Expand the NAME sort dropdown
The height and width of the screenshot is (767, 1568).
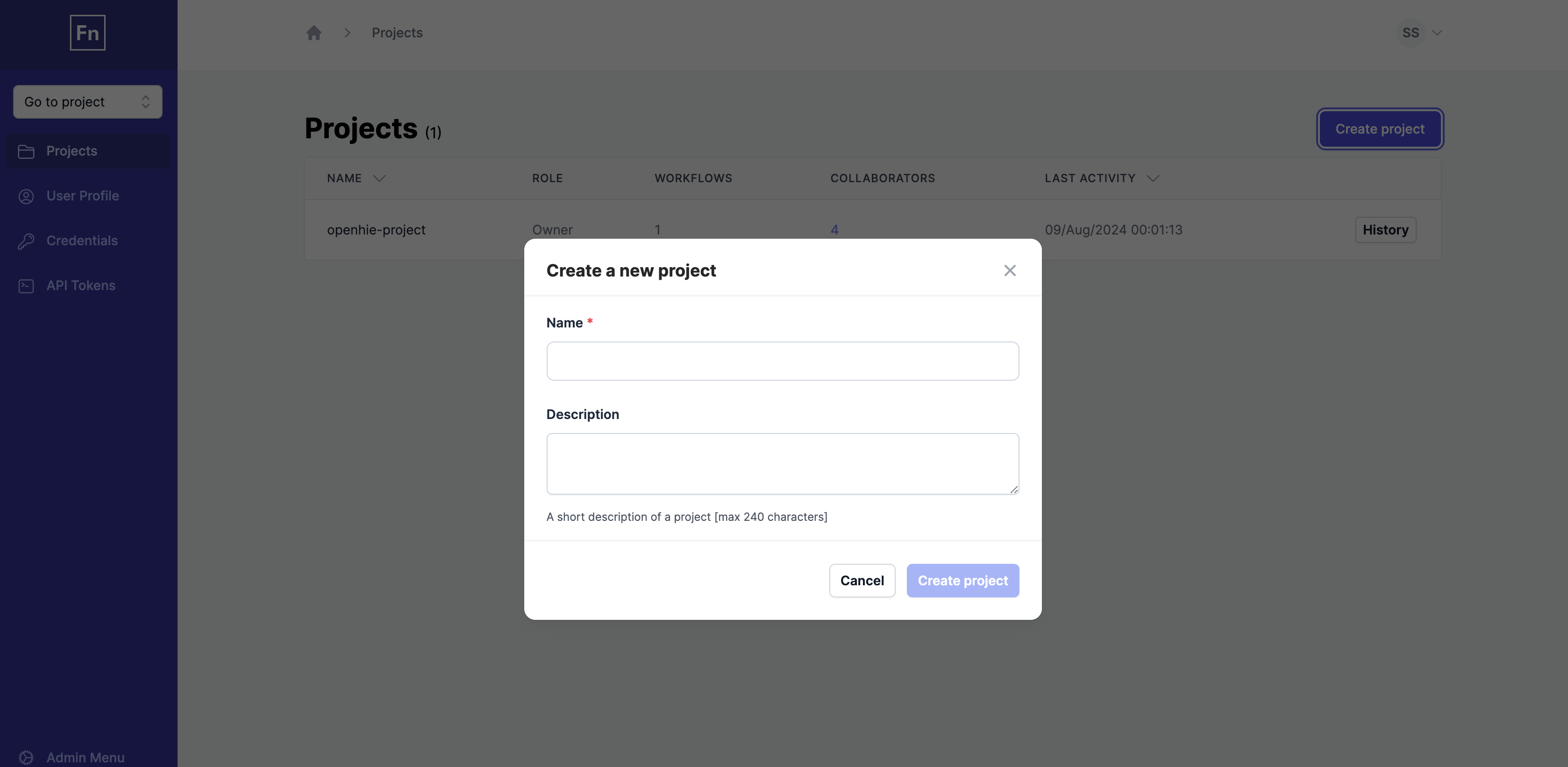point(379,178)
